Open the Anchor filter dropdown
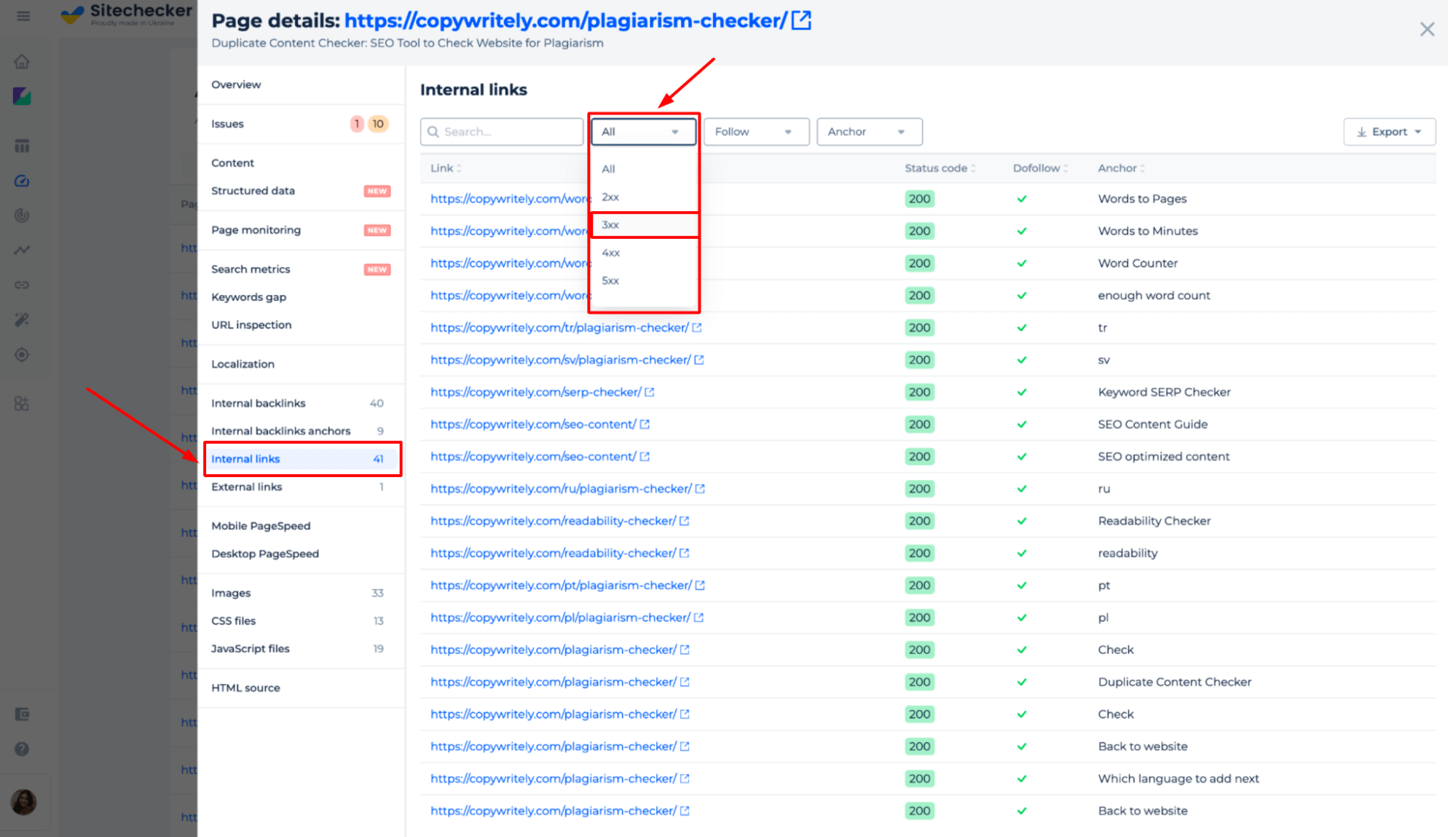 click(870, 132)
